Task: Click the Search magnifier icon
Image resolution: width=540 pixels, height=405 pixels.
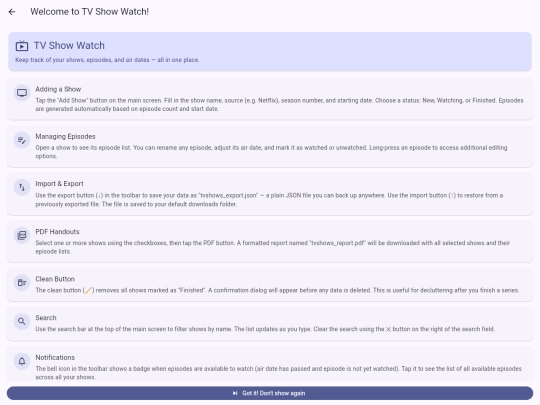Action: [22, 321]
